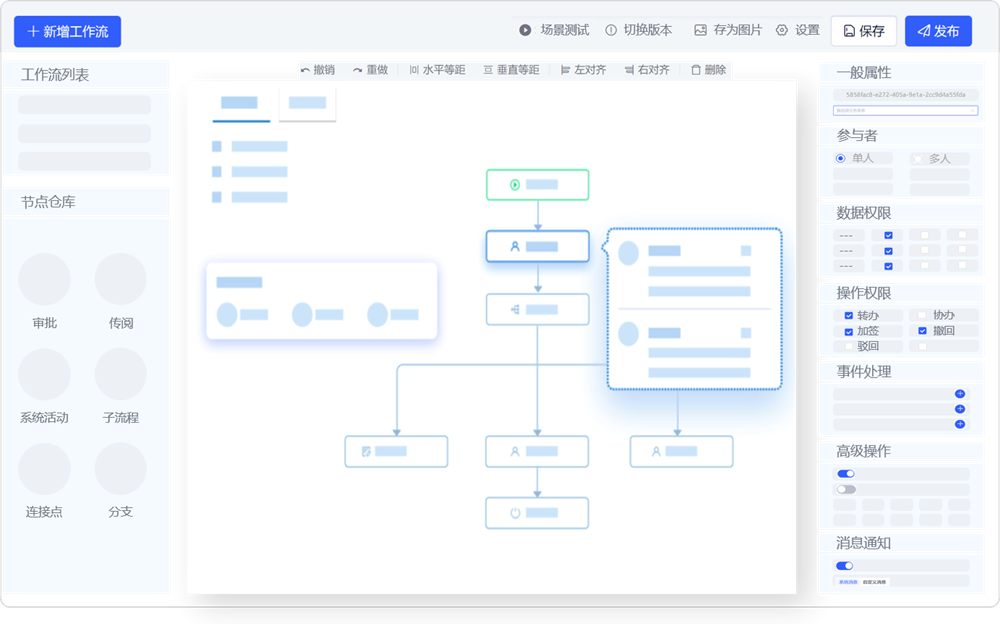
Task: Switch to the second canvas tab
Action: point(307,103)
